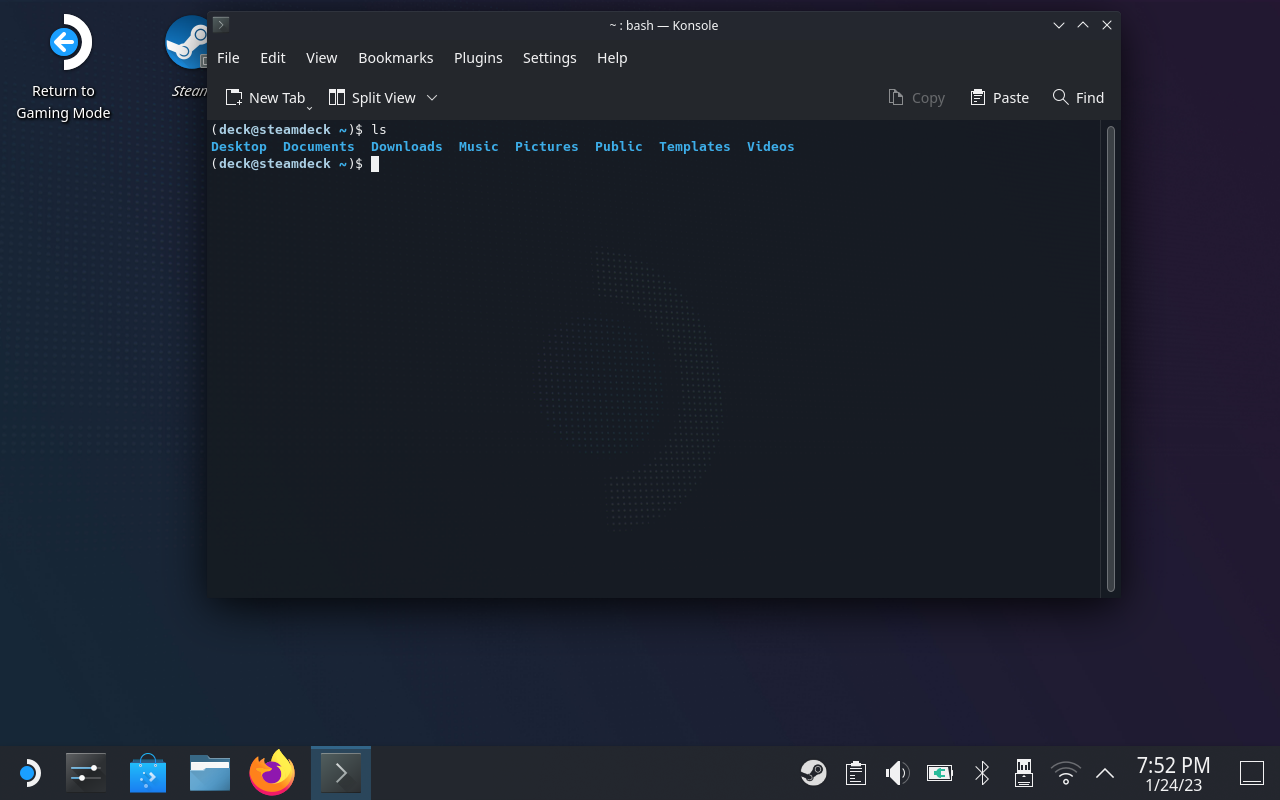
Task: Show hidden system tray icons arrow
Action: point(1105,773)
